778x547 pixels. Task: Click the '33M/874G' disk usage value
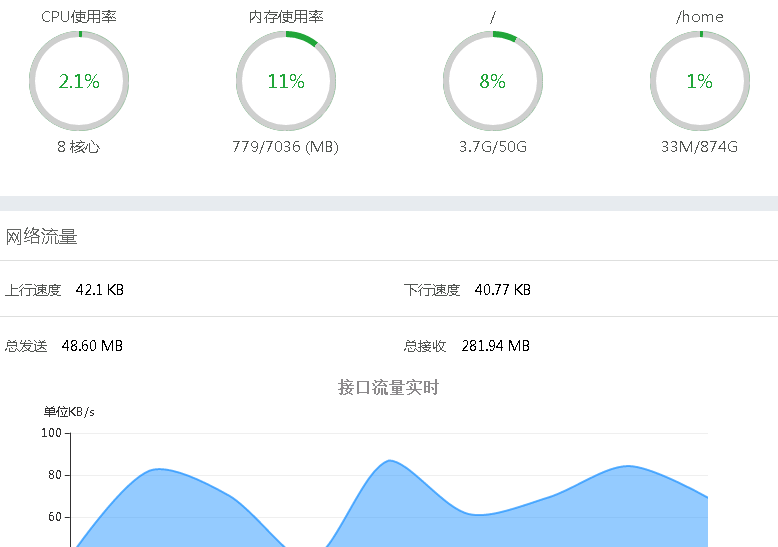point(700,147)
